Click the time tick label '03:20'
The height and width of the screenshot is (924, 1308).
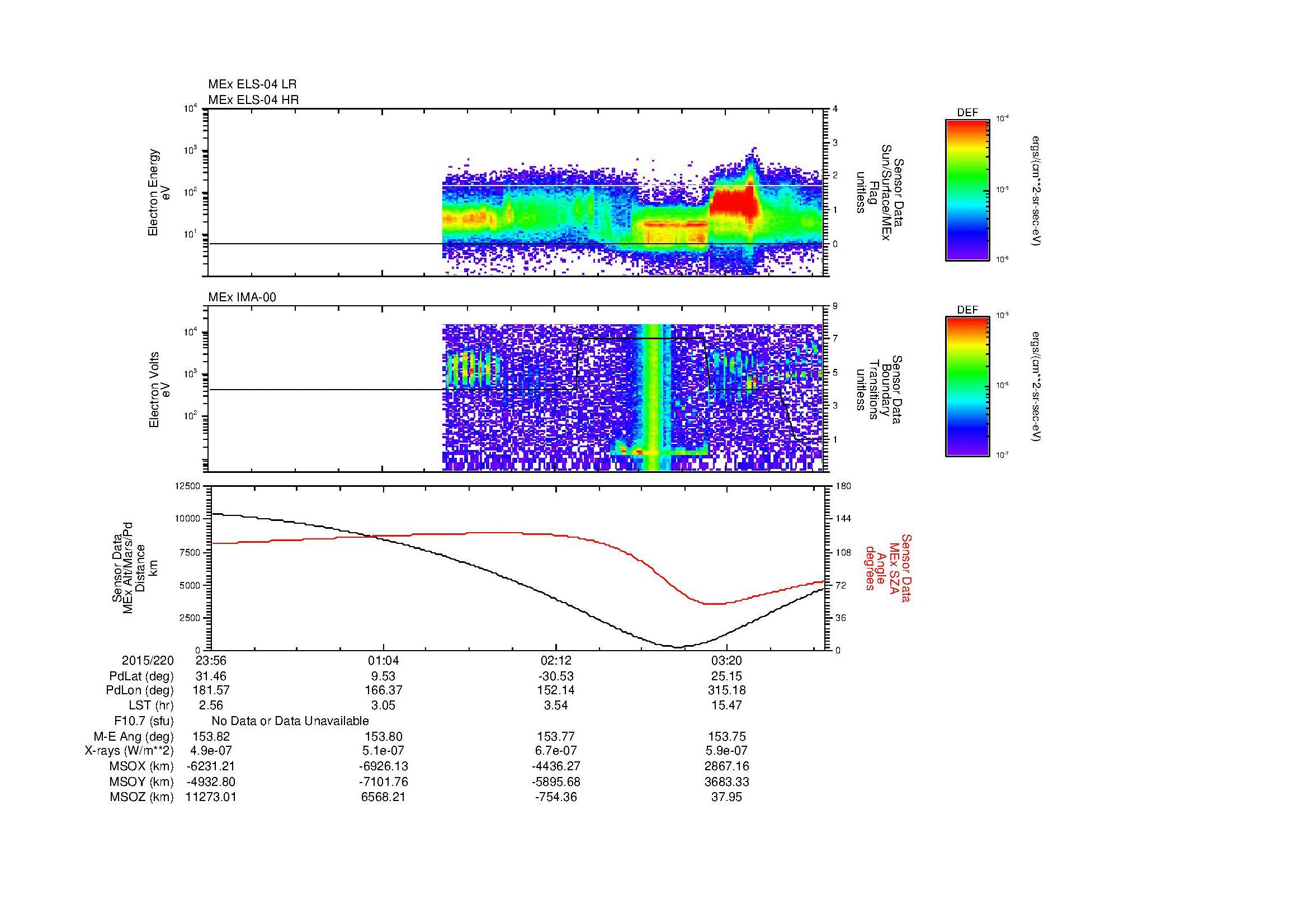[727, 660]
